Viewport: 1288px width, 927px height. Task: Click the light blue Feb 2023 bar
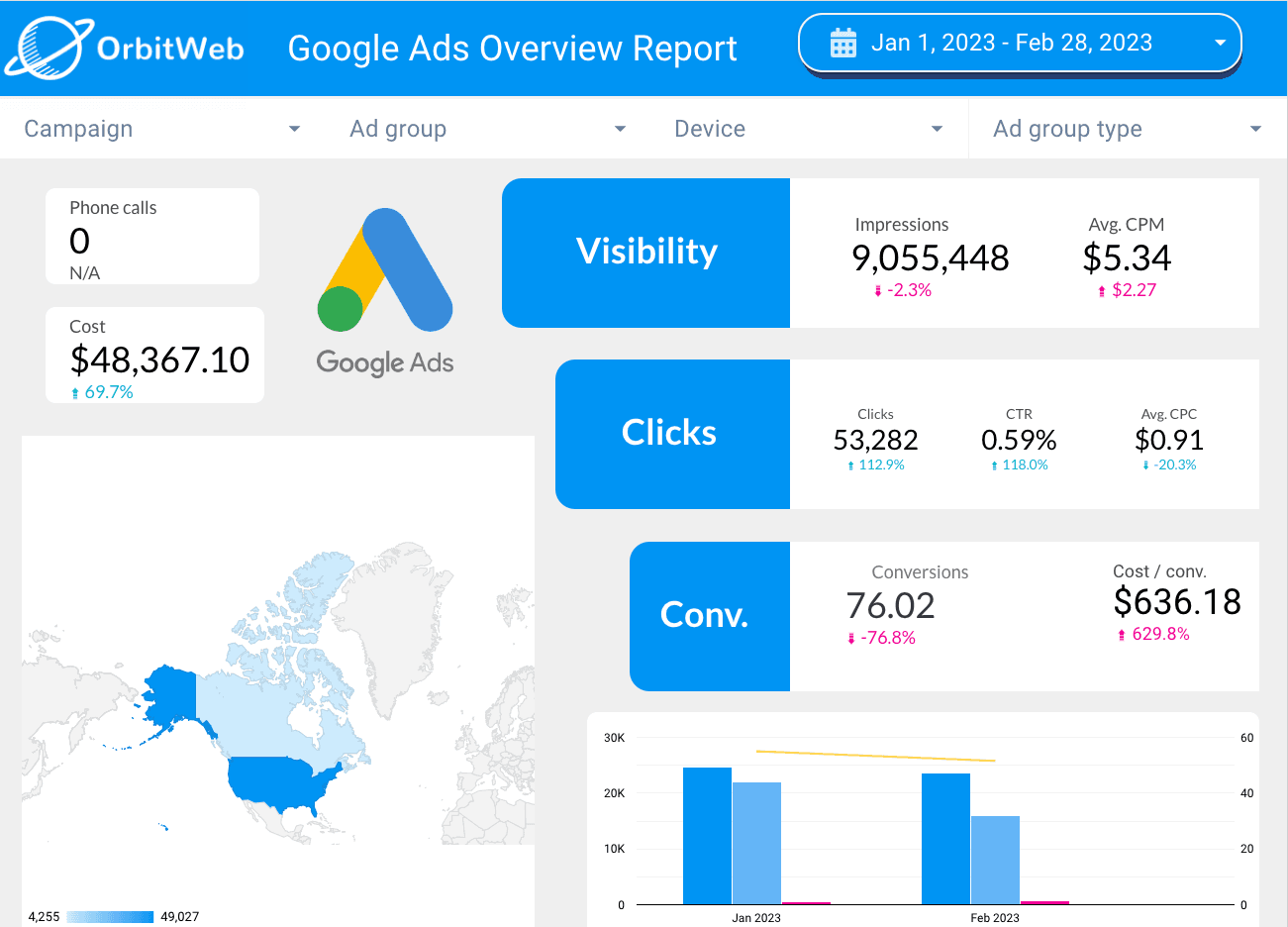point(995,859)
